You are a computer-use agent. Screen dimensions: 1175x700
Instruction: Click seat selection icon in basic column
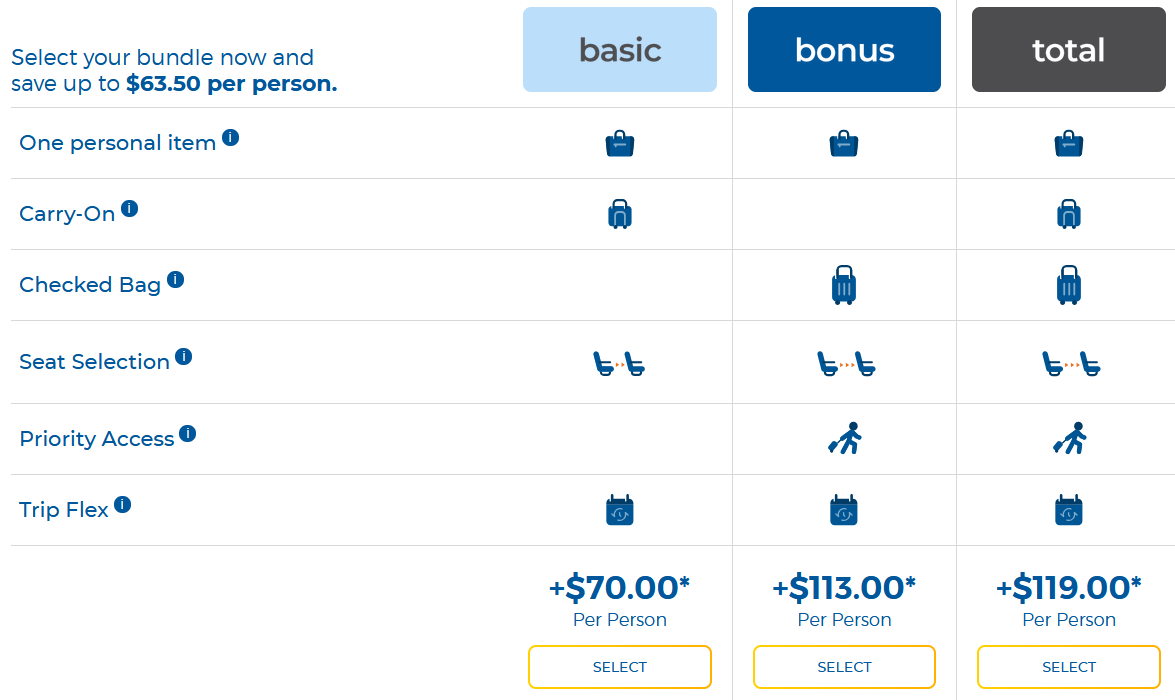point(619,364)
